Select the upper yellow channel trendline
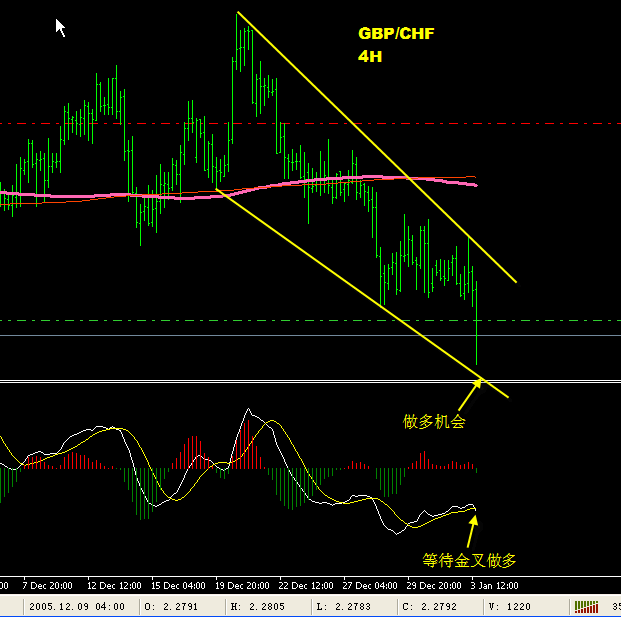Image resolution: width=621 pixels, height=617 pixels. point(376,147)
